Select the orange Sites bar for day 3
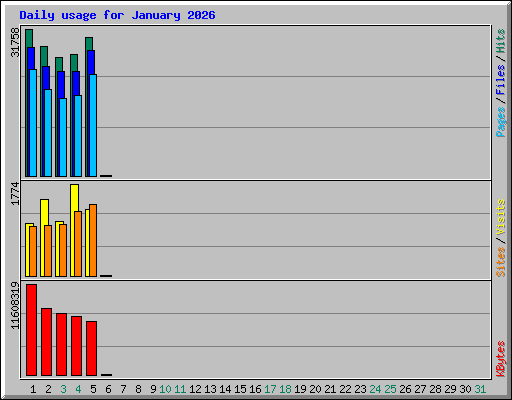 tap(63, 250)
